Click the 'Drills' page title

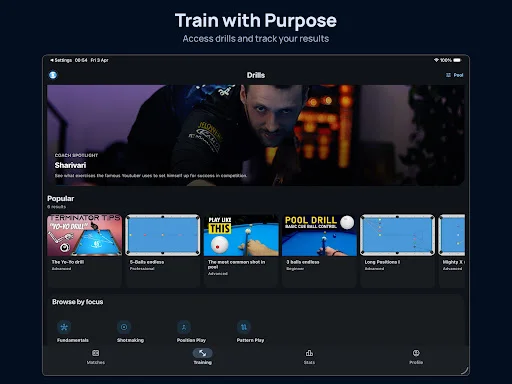(256, 75)
